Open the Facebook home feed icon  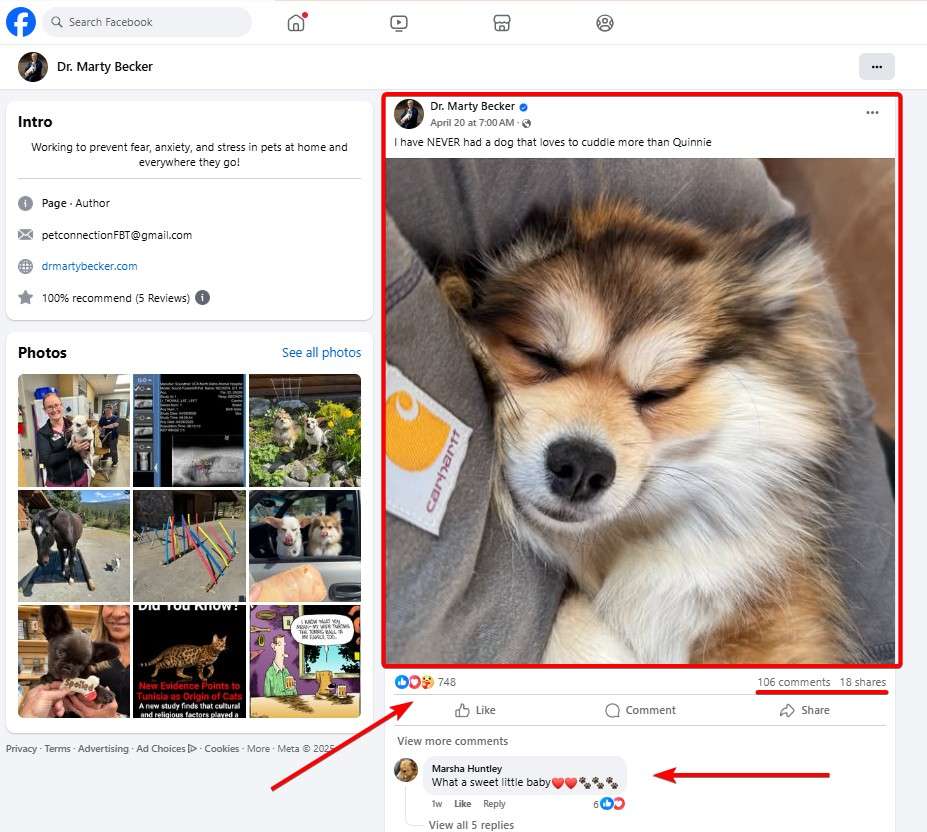296,22
